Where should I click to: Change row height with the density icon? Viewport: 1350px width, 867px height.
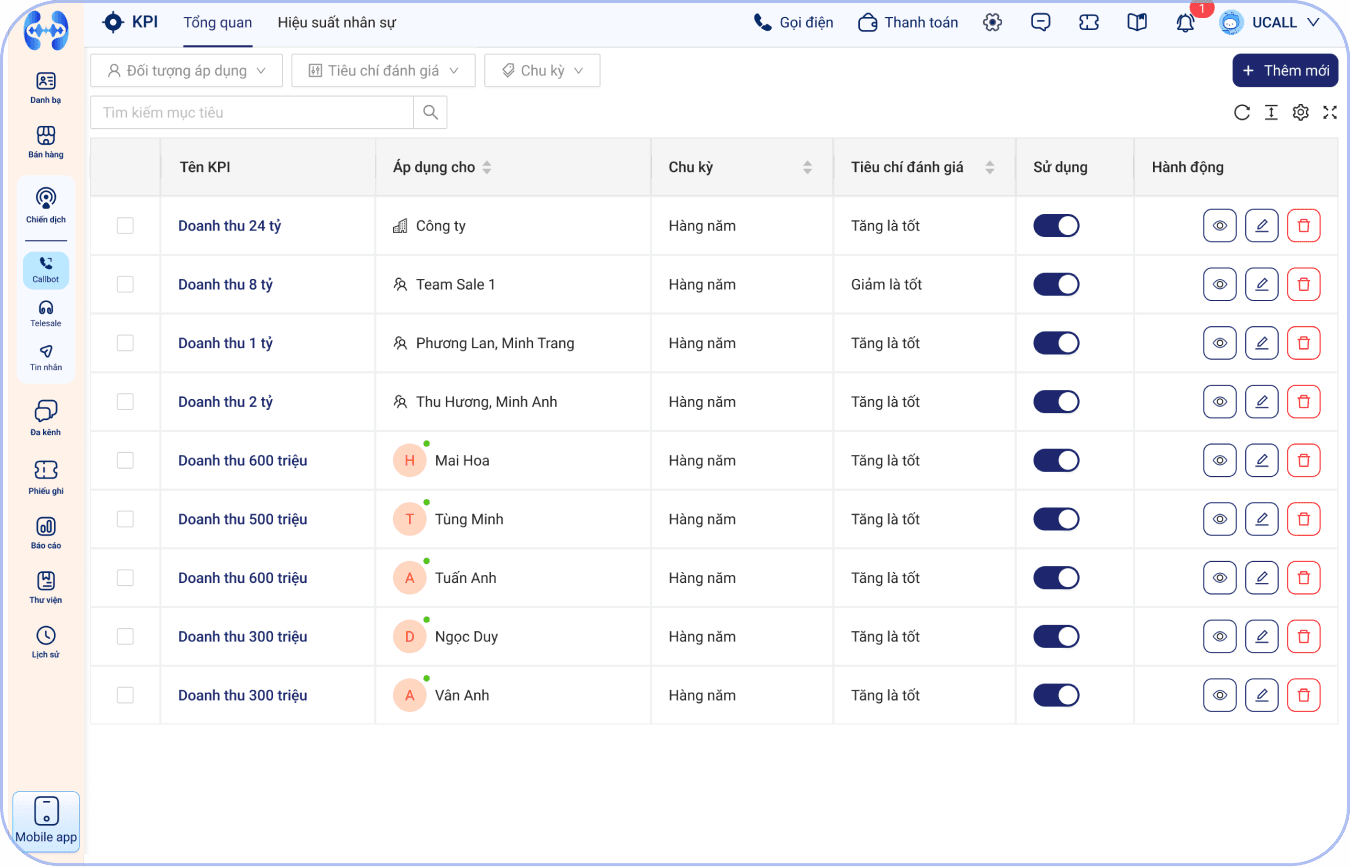(1271, 112)
